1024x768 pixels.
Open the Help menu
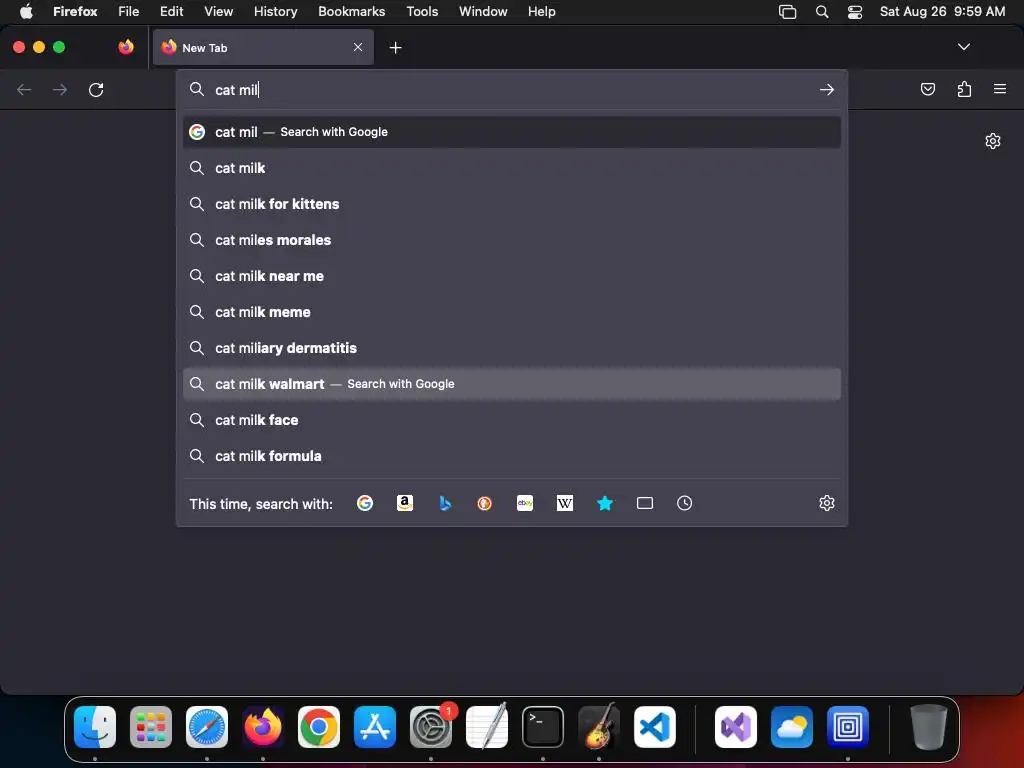541,11
